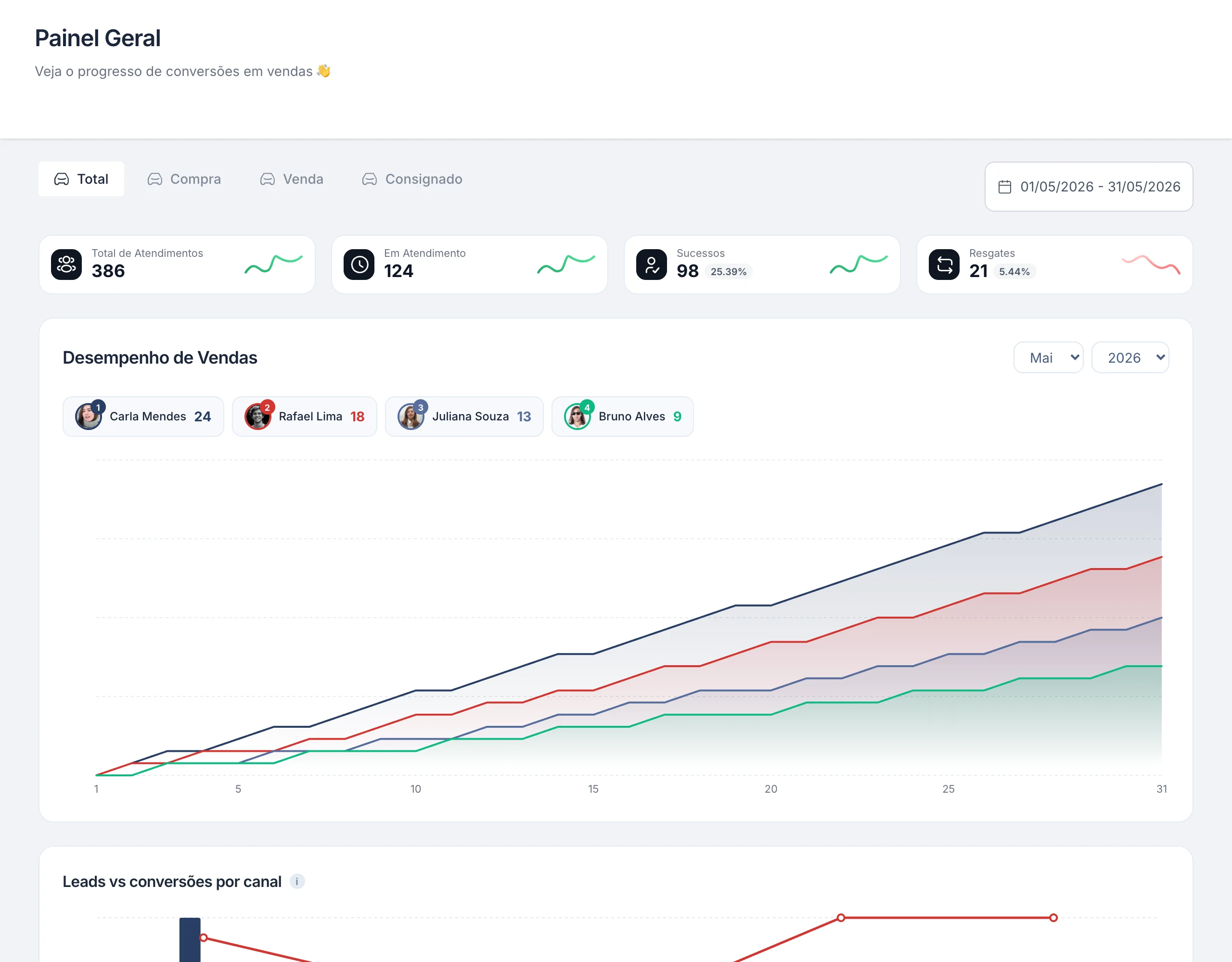
Task: Toggle Carla Mendes series chip
Action: (x=143, y=416)
